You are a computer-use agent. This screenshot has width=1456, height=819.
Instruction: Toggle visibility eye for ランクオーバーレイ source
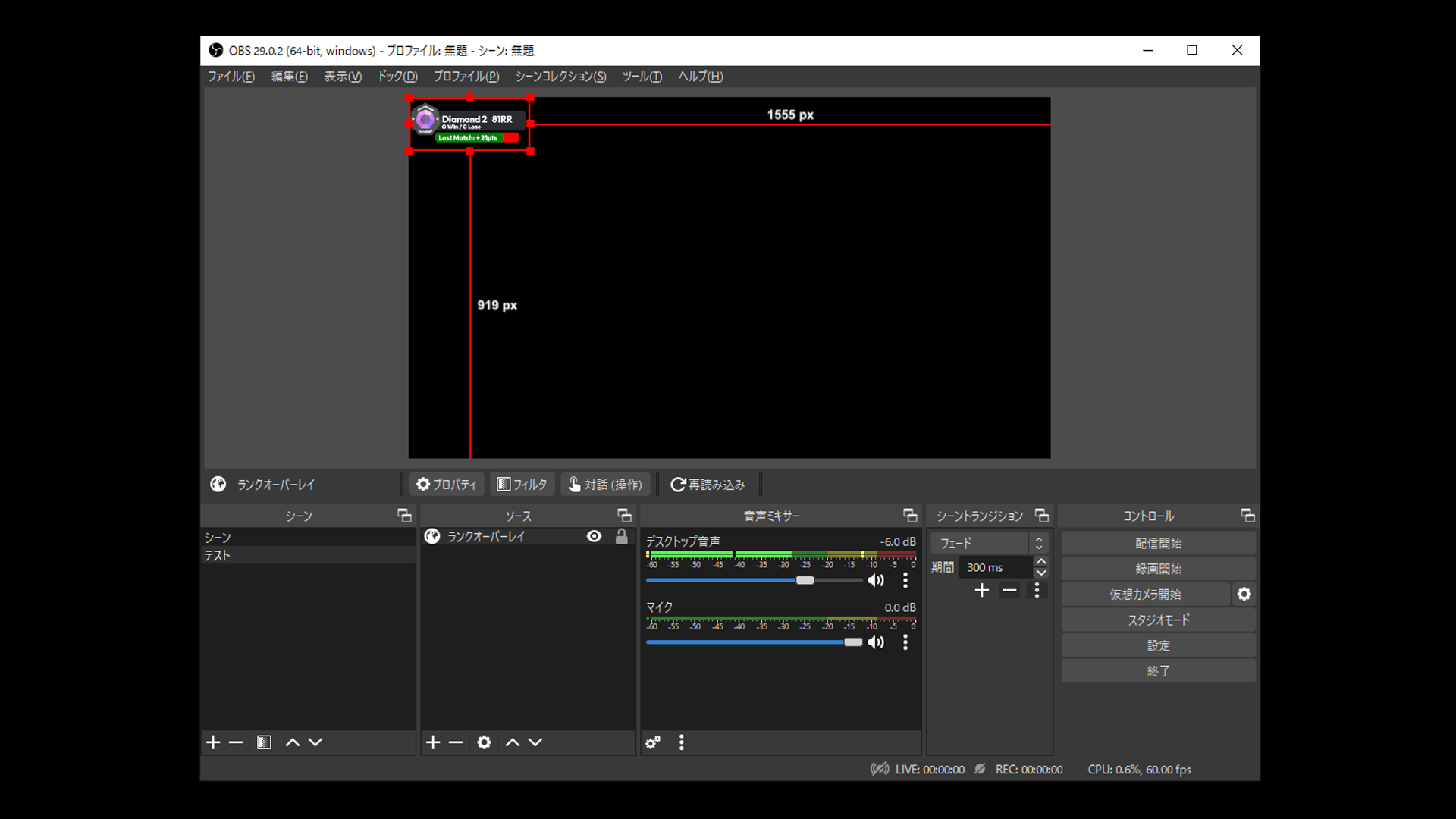[595, 536]
